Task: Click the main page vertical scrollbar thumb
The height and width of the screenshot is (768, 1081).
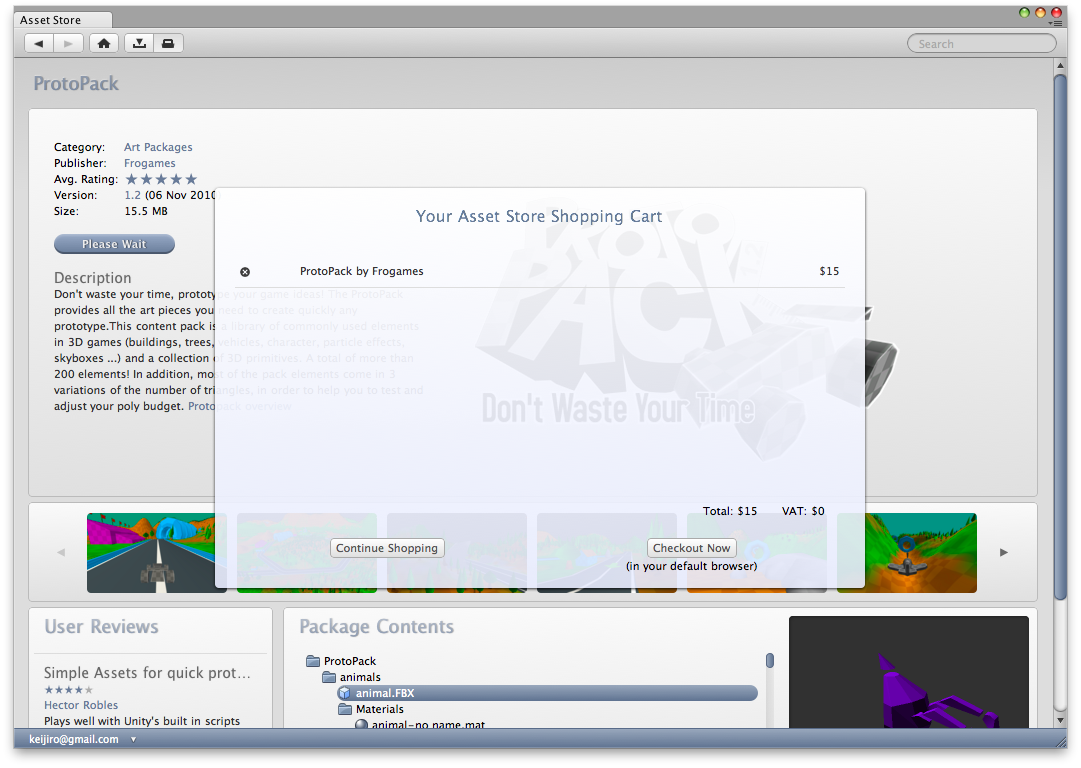Action: click(x=1060, y=336)
